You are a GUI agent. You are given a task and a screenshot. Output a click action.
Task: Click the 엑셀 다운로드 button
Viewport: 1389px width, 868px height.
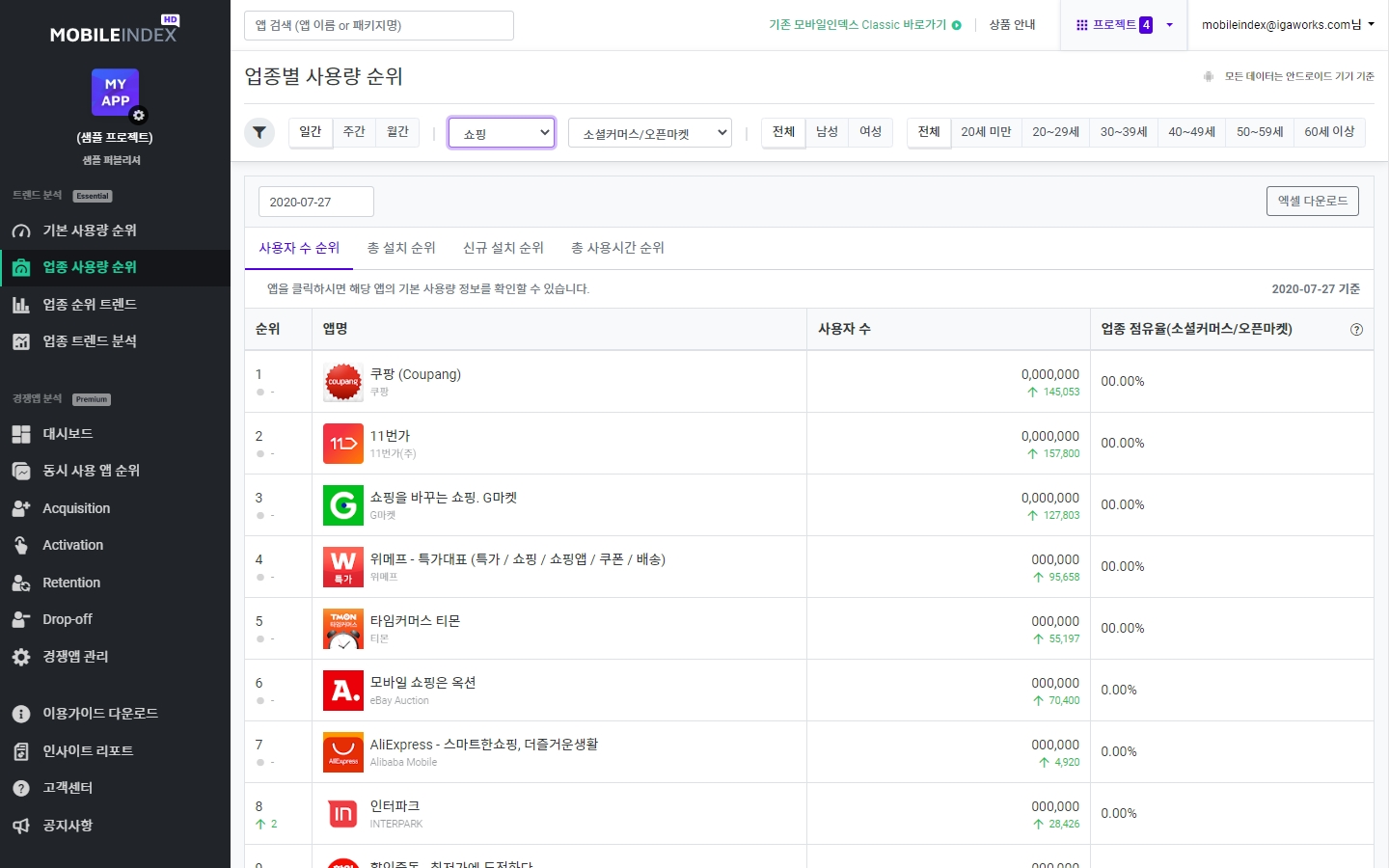(1313, 201)
